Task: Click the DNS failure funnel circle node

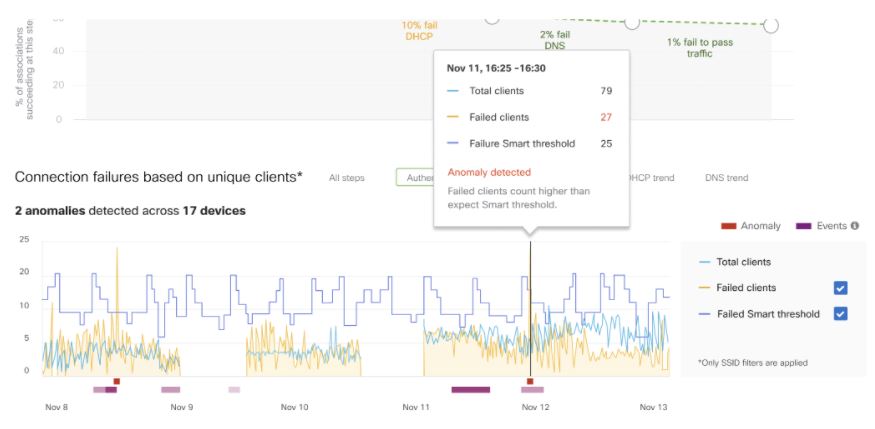Action: pyautogui.click(x=632, y=22)
